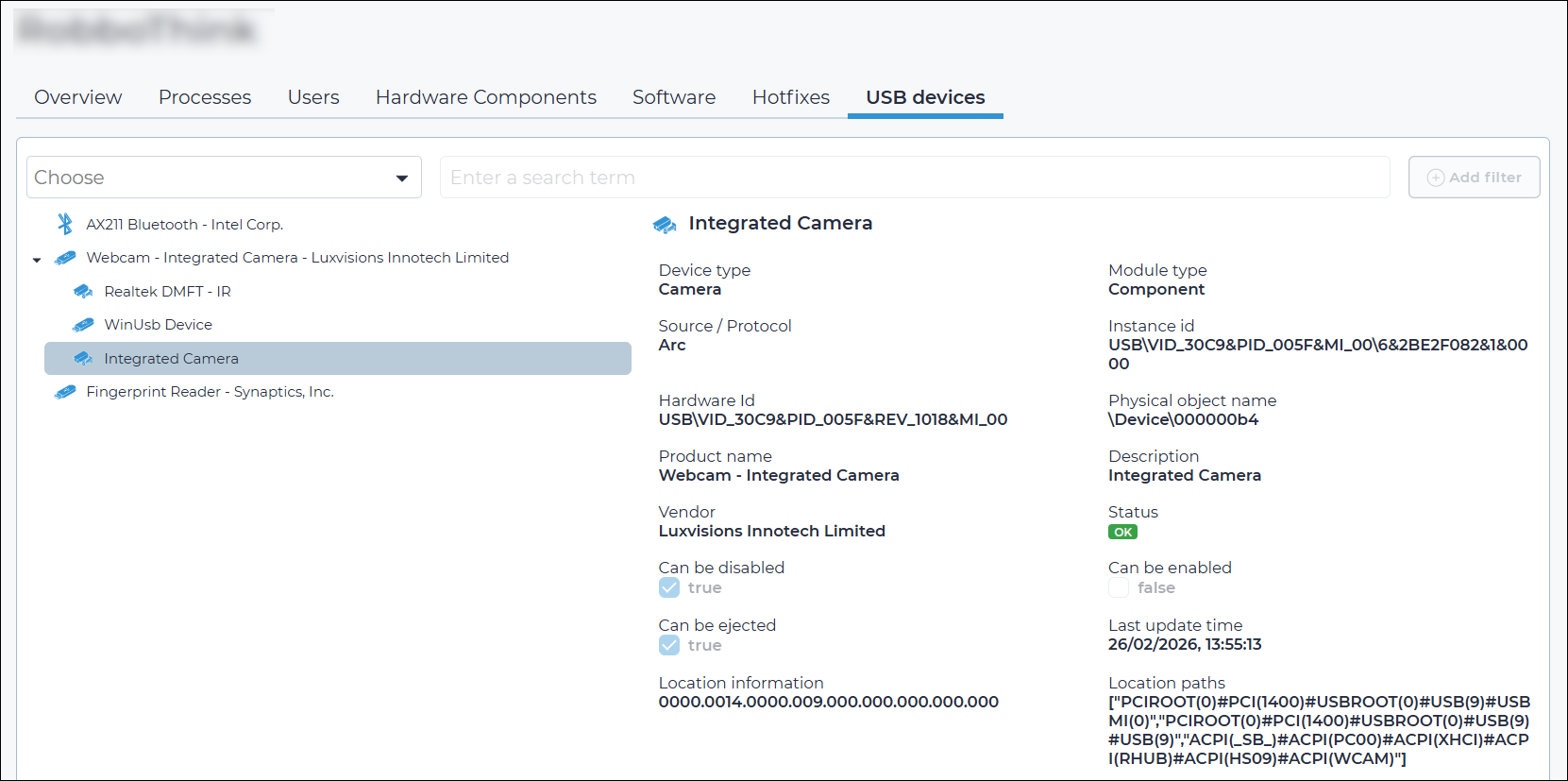Open the Hardware Components tab
1568x781 pixels.
[x=486, y=97]
